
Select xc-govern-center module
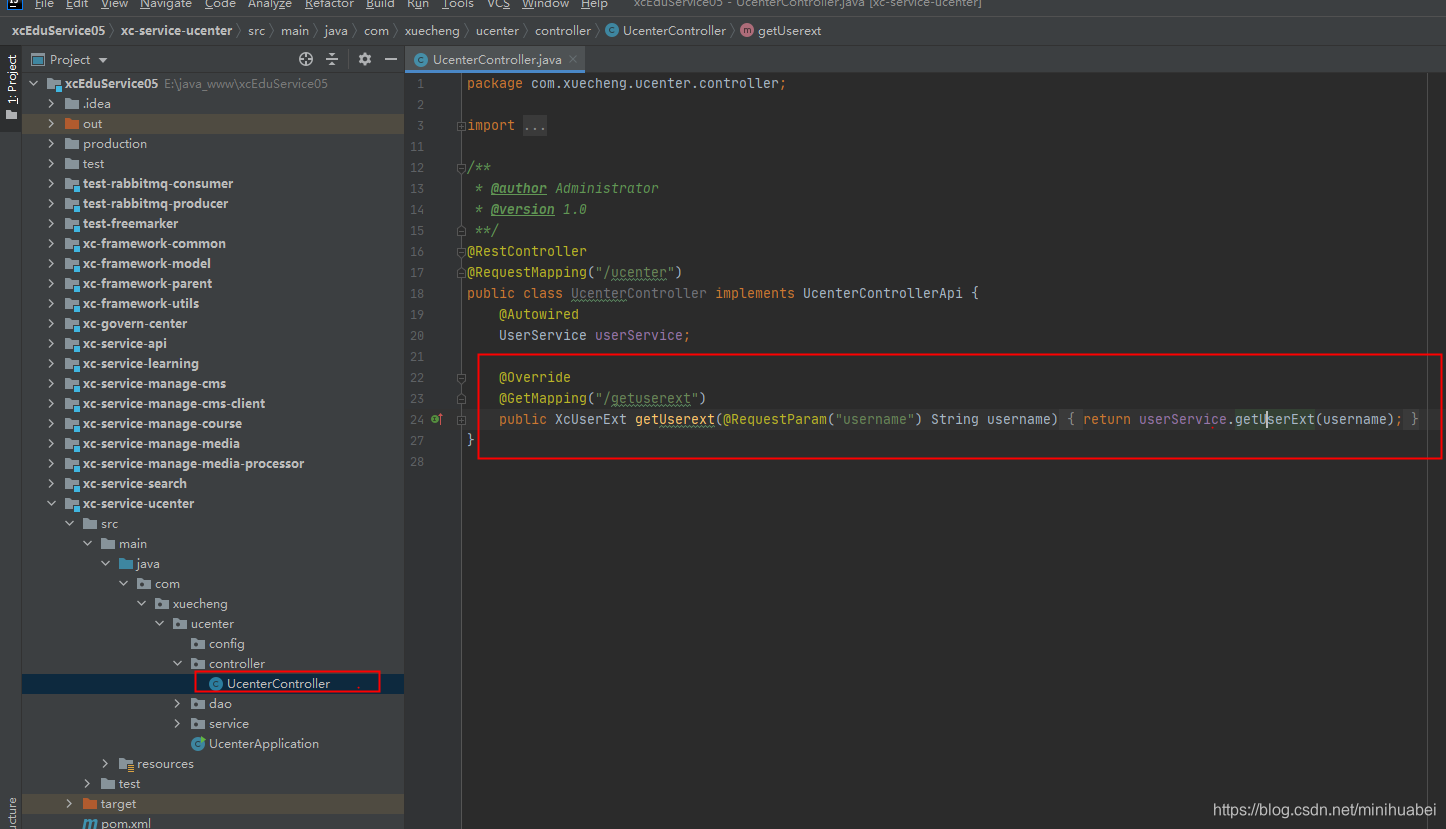135,324
